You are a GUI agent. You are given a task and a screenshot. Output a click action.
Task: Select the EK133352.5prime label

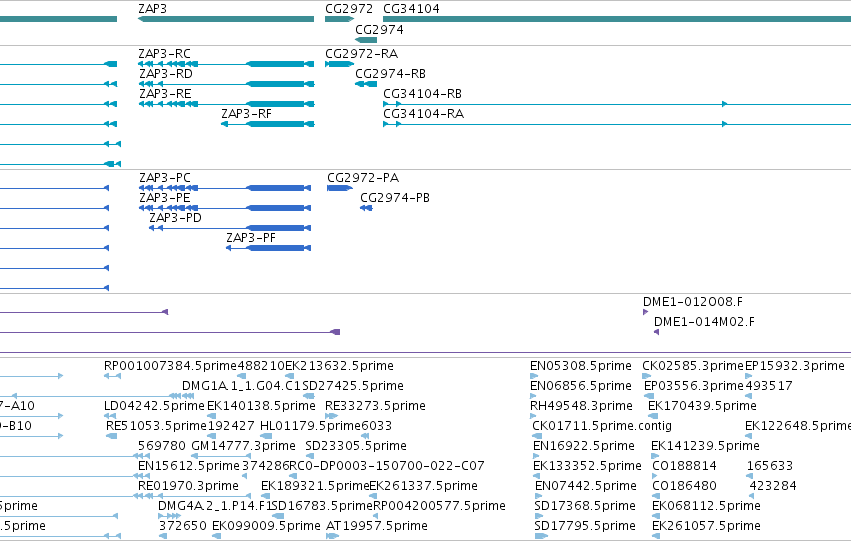pos(587,466)
